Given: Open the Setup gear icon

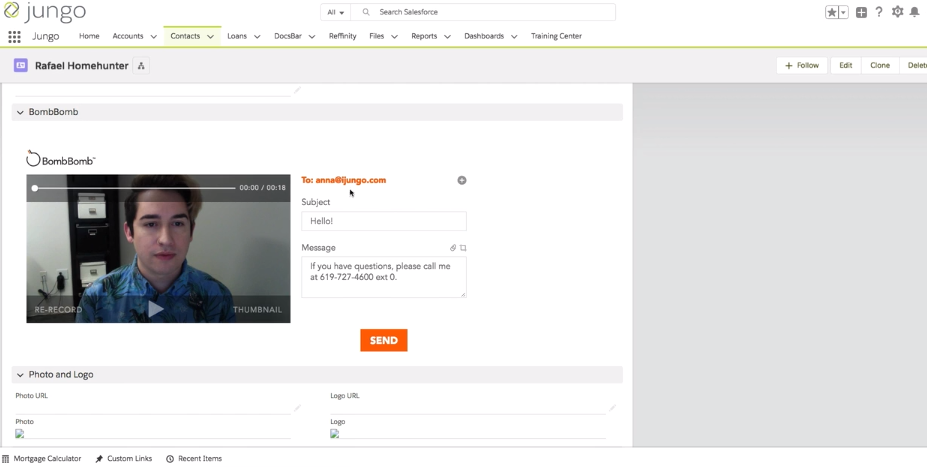Looking at the screenshot, I should click(897, 12).
